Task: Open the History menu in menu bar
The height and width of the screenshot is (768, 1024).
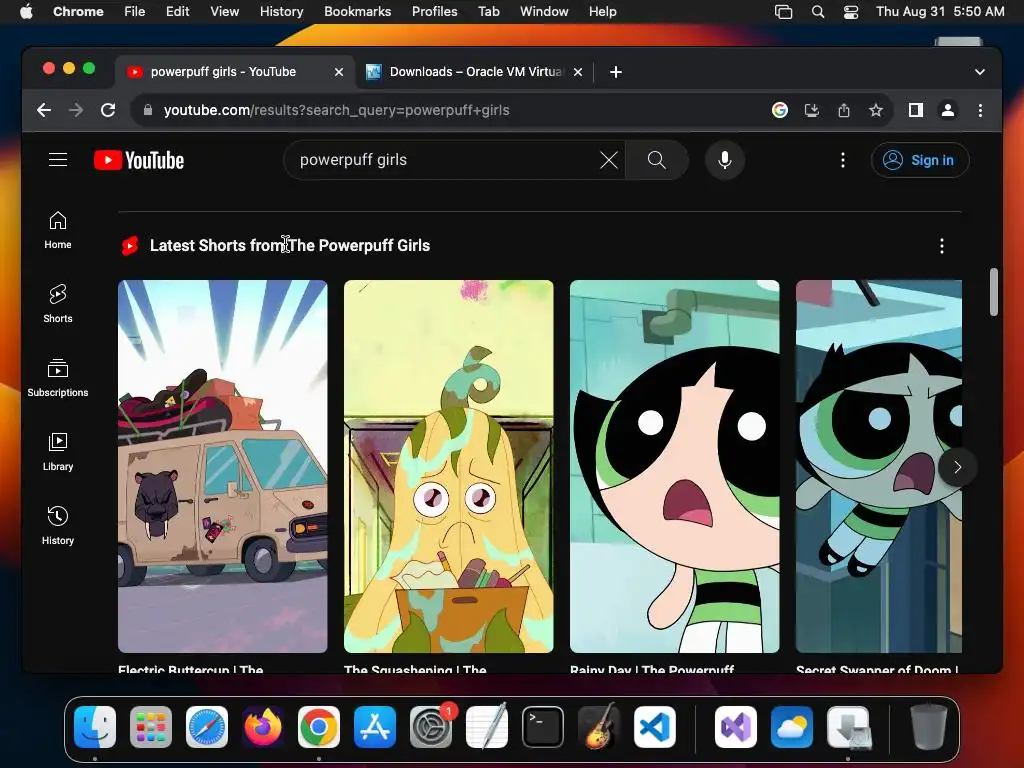Action: click(281, 11)
